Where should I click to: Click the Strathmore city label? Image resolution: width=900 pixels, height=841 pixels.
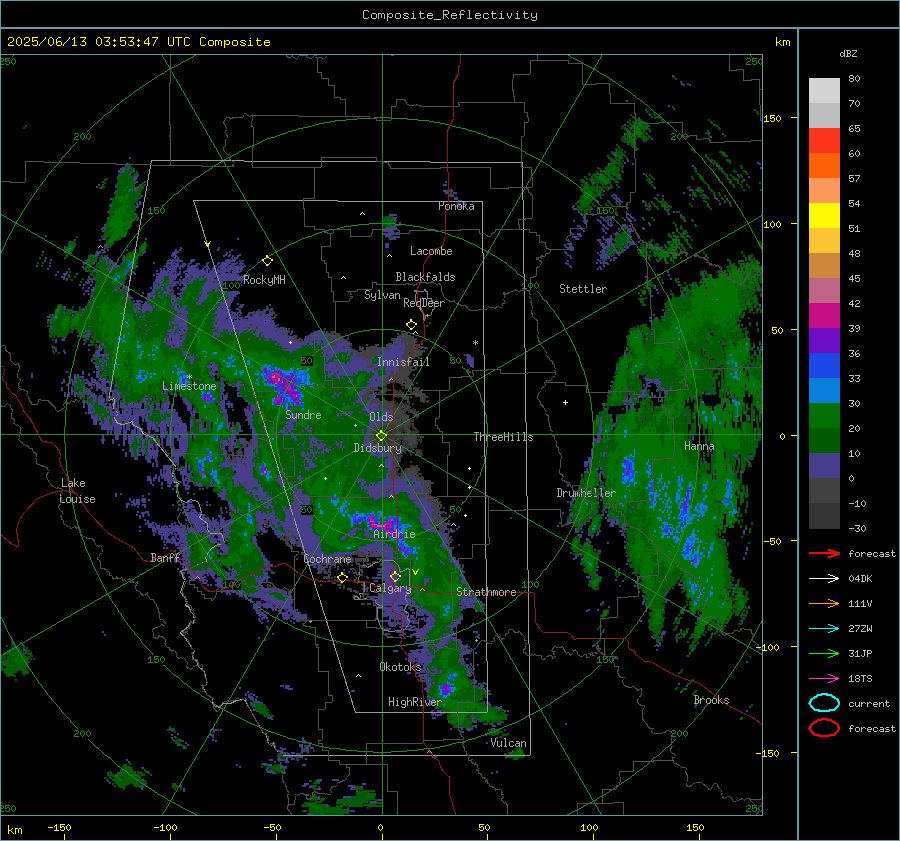pos(486,592)
